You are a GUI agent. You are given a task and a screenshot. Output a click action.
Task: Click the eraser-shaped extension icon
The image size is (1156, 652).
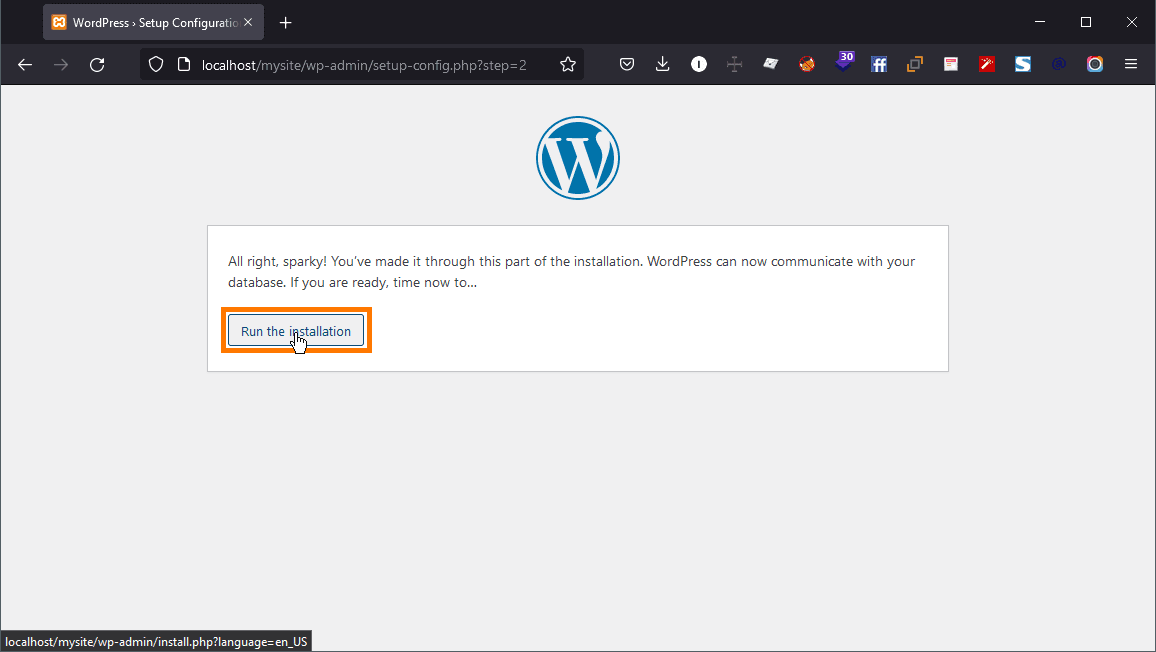coord(770,64)
